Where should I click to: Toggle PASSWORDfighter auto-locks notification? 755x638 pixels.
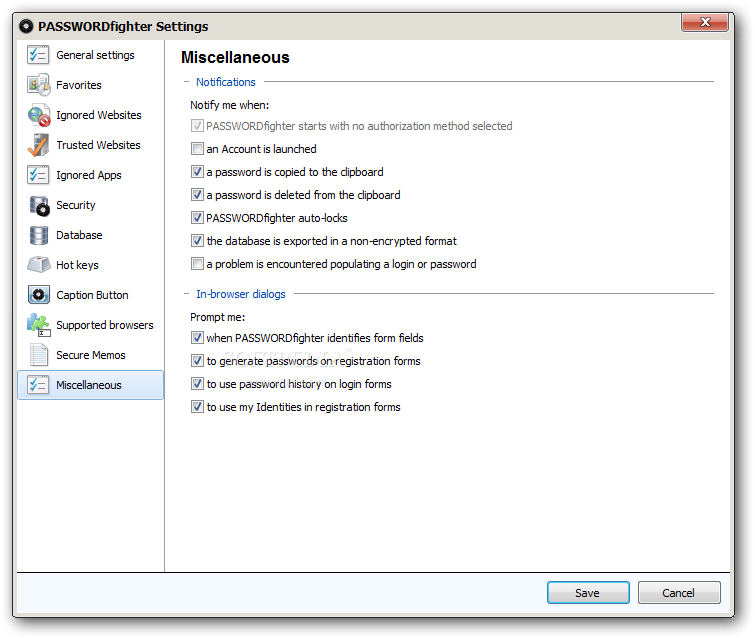[x=197, y=218]
